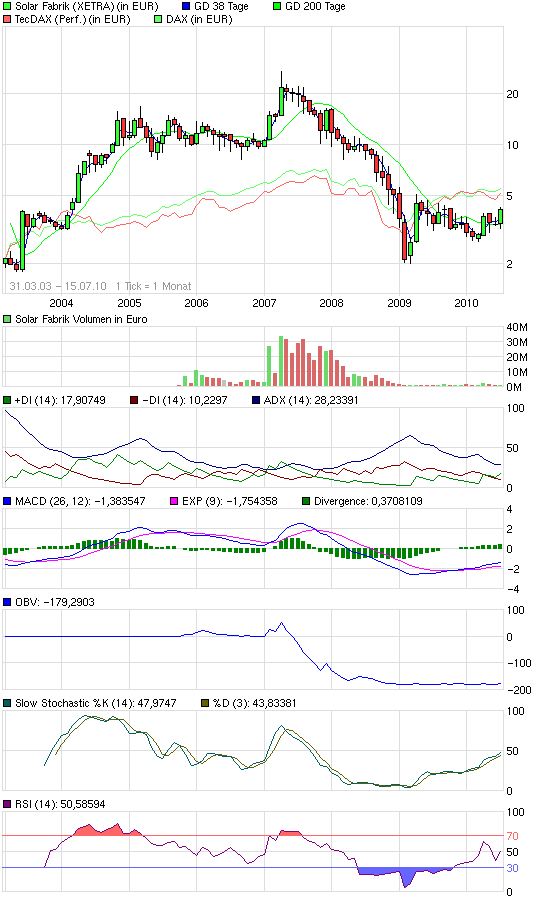Click the 'RSI (14): 50,58594' reading
This screenshot has height=913, width=545.
[x=60, y=804]
